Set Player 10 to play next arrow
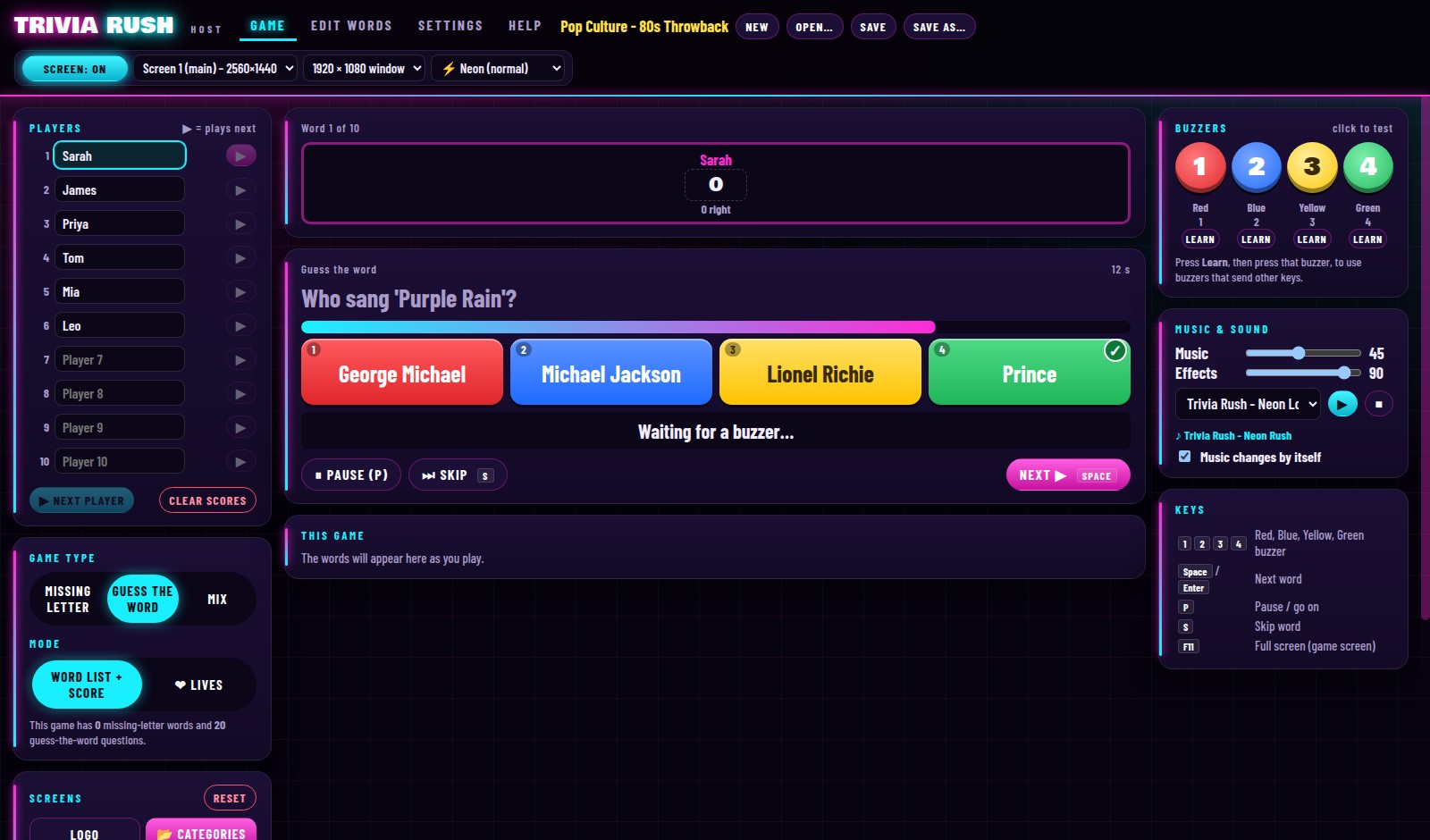The height and width of the screenshot is (840, 1430). point(240,461)
